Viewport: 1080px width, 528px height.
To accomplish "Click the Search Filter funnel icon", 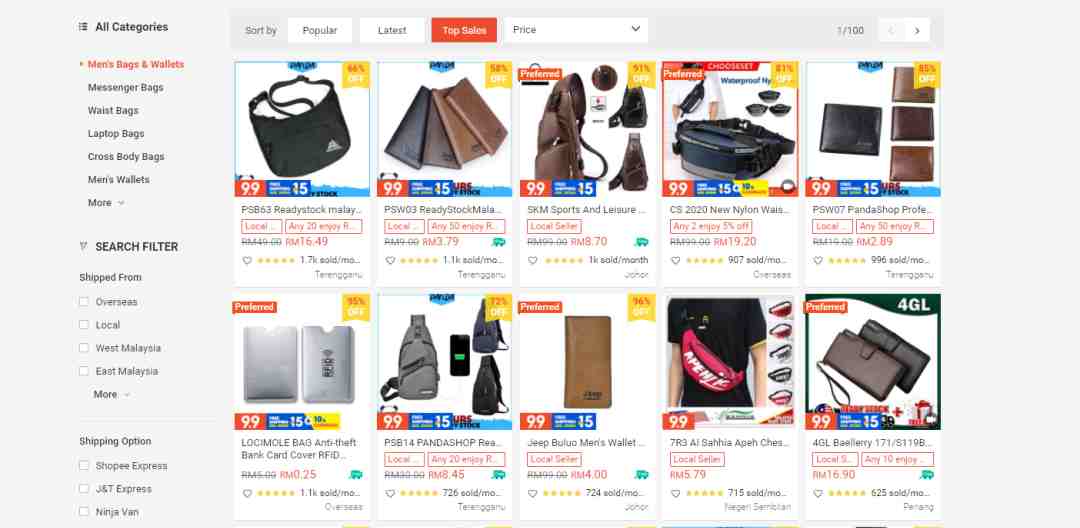I will (x=83, y=246).
